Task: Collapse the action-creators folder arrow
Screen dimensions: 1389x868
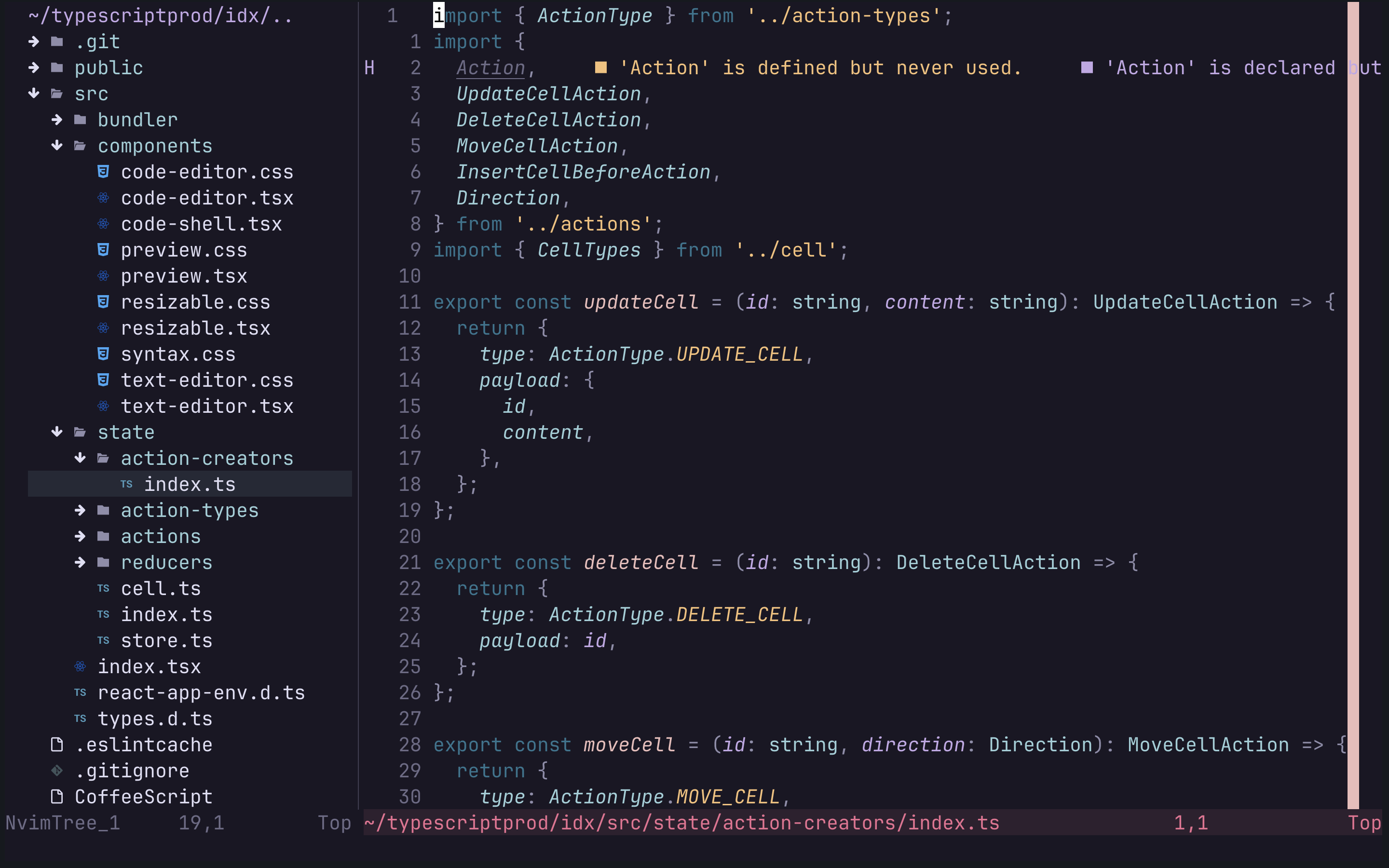Action: pyautogui.click(x=80, y=458)
